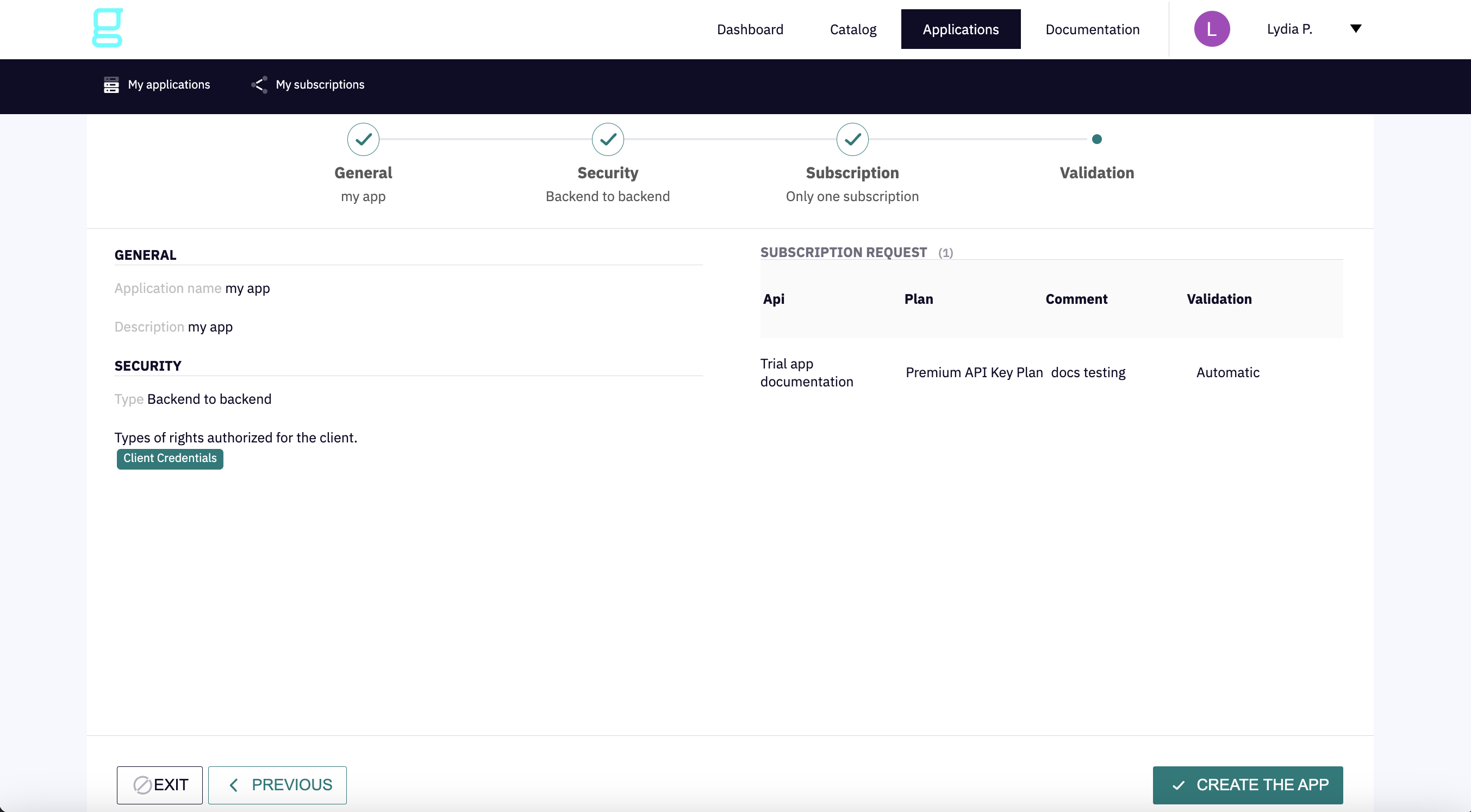Click the Security step checkmark circle
Screen dimensions: 1471x812
[x=608, y=139]
